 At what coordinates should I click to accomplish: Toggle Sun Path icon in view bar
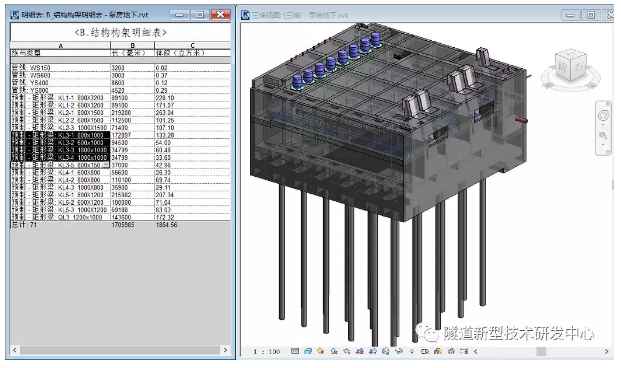coord(321,351)
